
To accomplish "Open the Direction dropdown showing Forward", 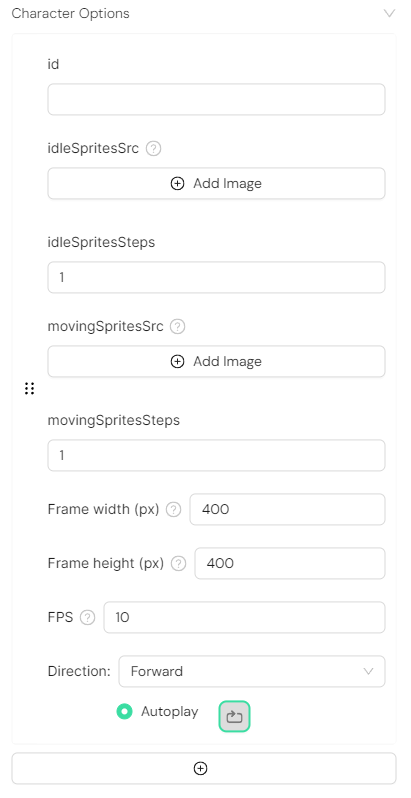I will tap(252, 671).
